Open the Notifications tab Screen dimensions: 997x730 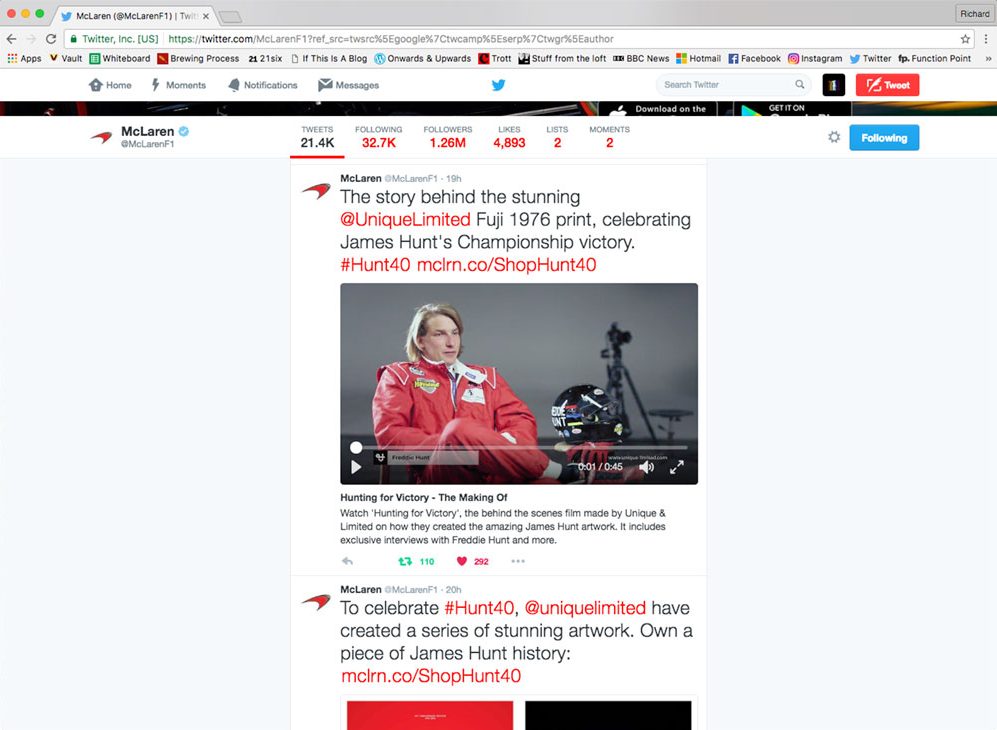click(x=263, y=85)
